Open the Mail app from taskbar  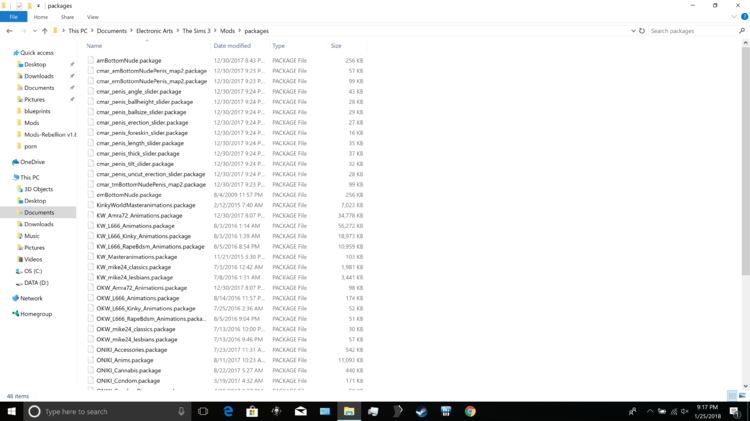[x=301, y=411]
